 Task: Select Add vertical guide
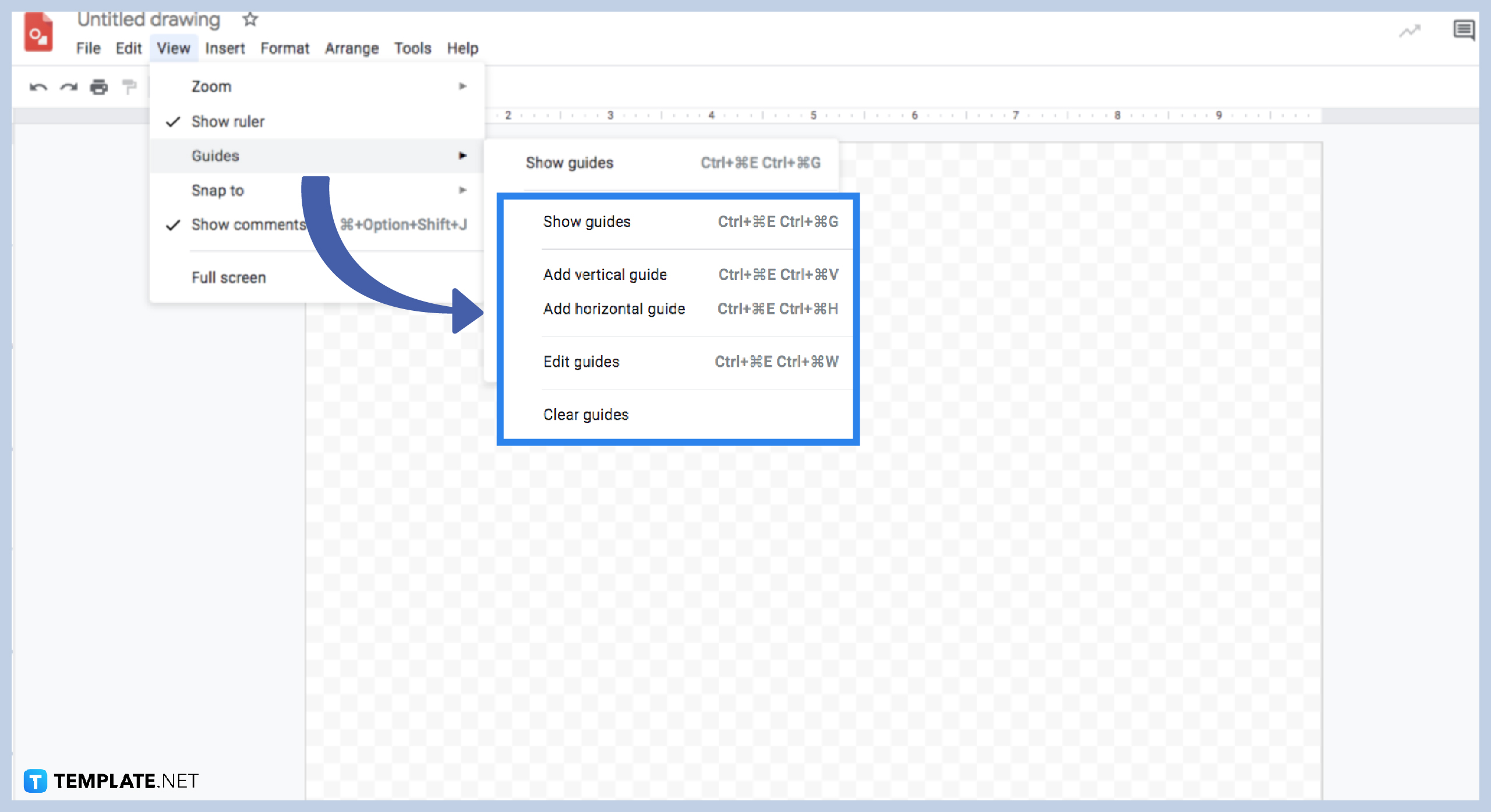point(605,274)
